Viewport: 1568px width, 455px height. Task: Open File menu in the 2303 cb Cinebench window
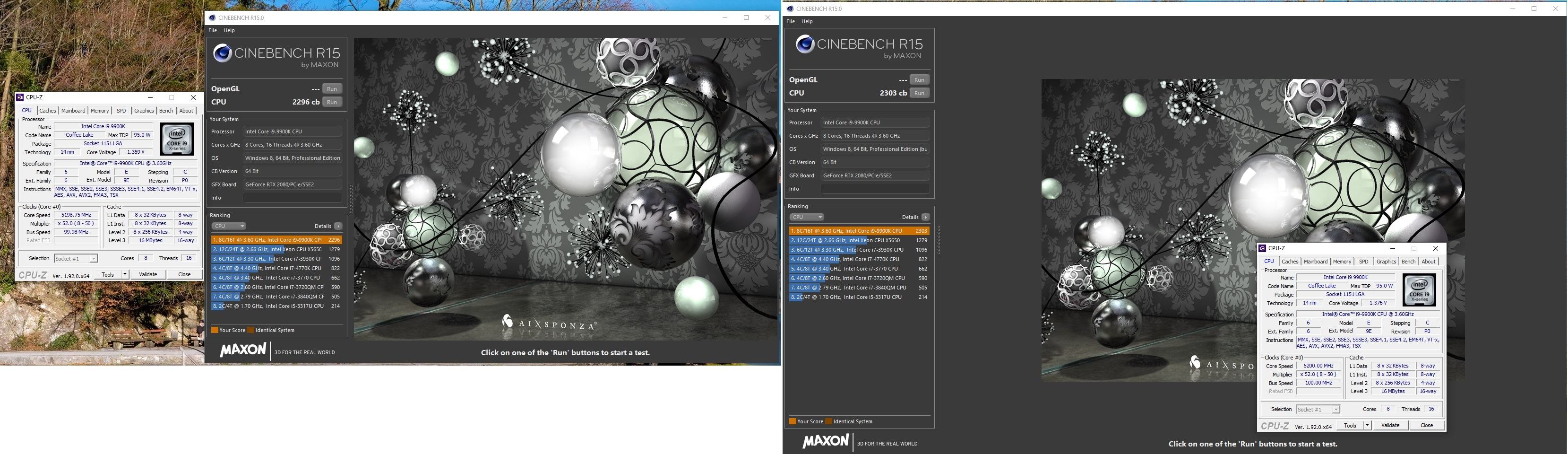tap(790, 21)
